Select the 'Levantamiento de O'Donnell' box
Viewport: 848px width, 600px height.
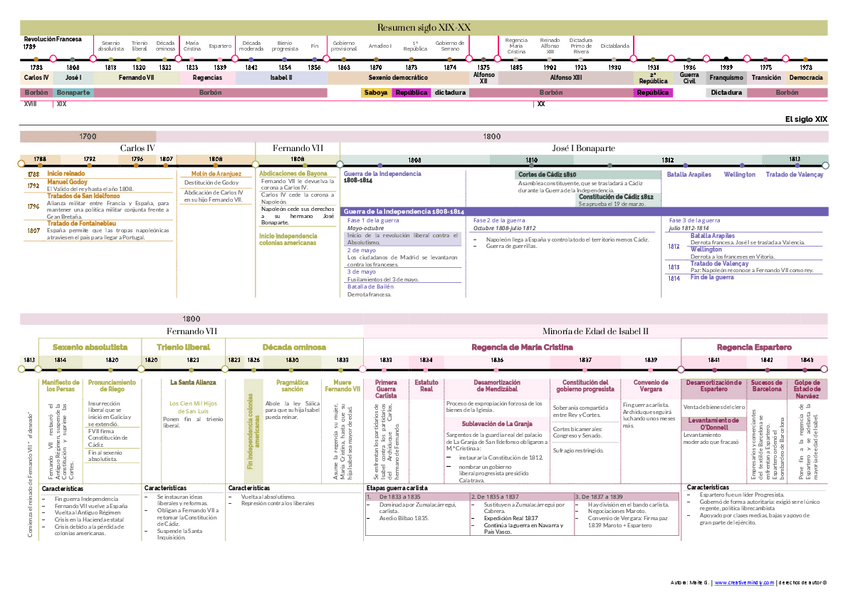713,424
